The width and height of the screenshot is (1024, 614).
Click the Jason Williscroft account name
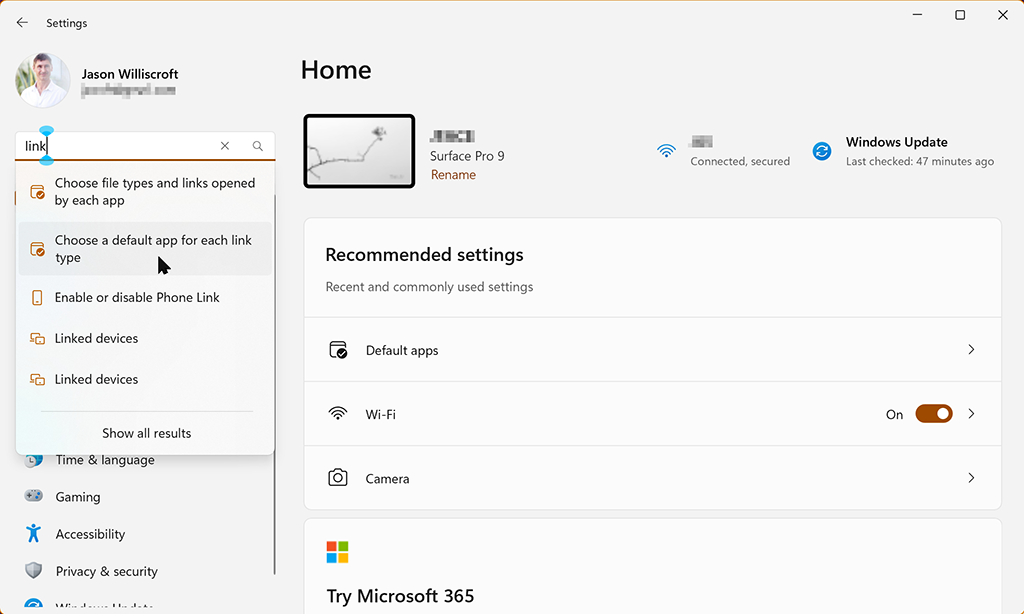click(x=130, y=74)
